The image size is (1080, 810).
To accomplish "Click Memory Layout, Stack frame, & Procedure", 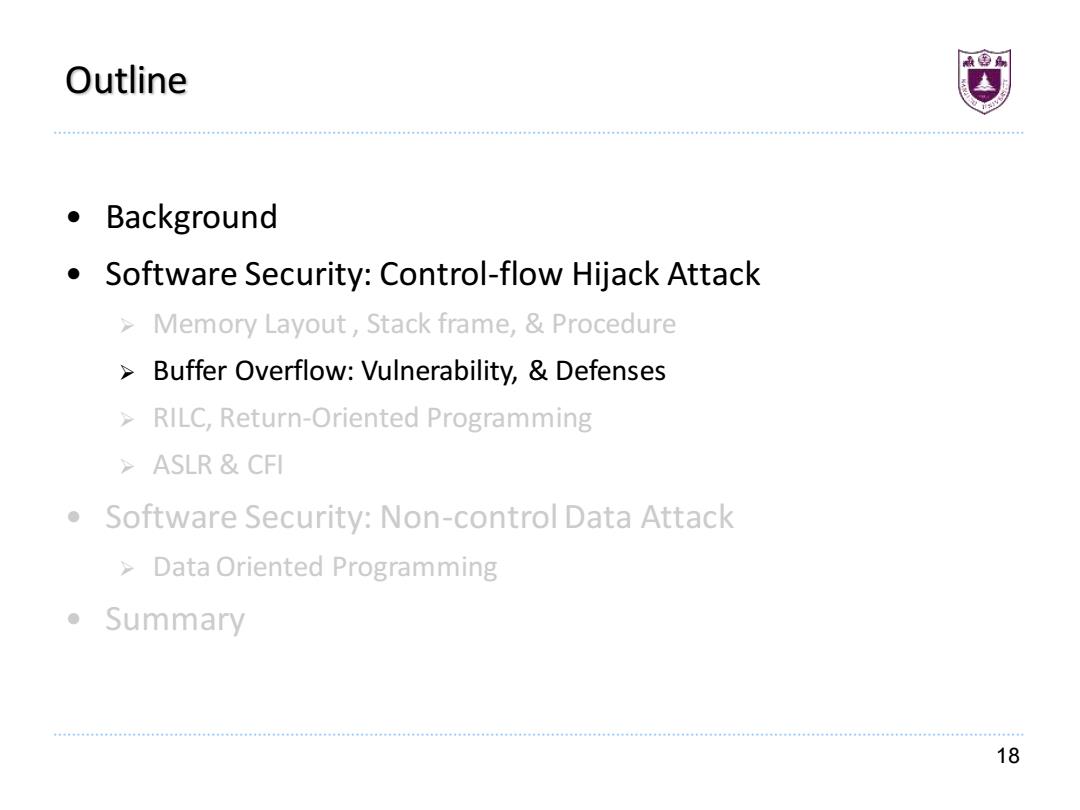I will click(415, 324).
